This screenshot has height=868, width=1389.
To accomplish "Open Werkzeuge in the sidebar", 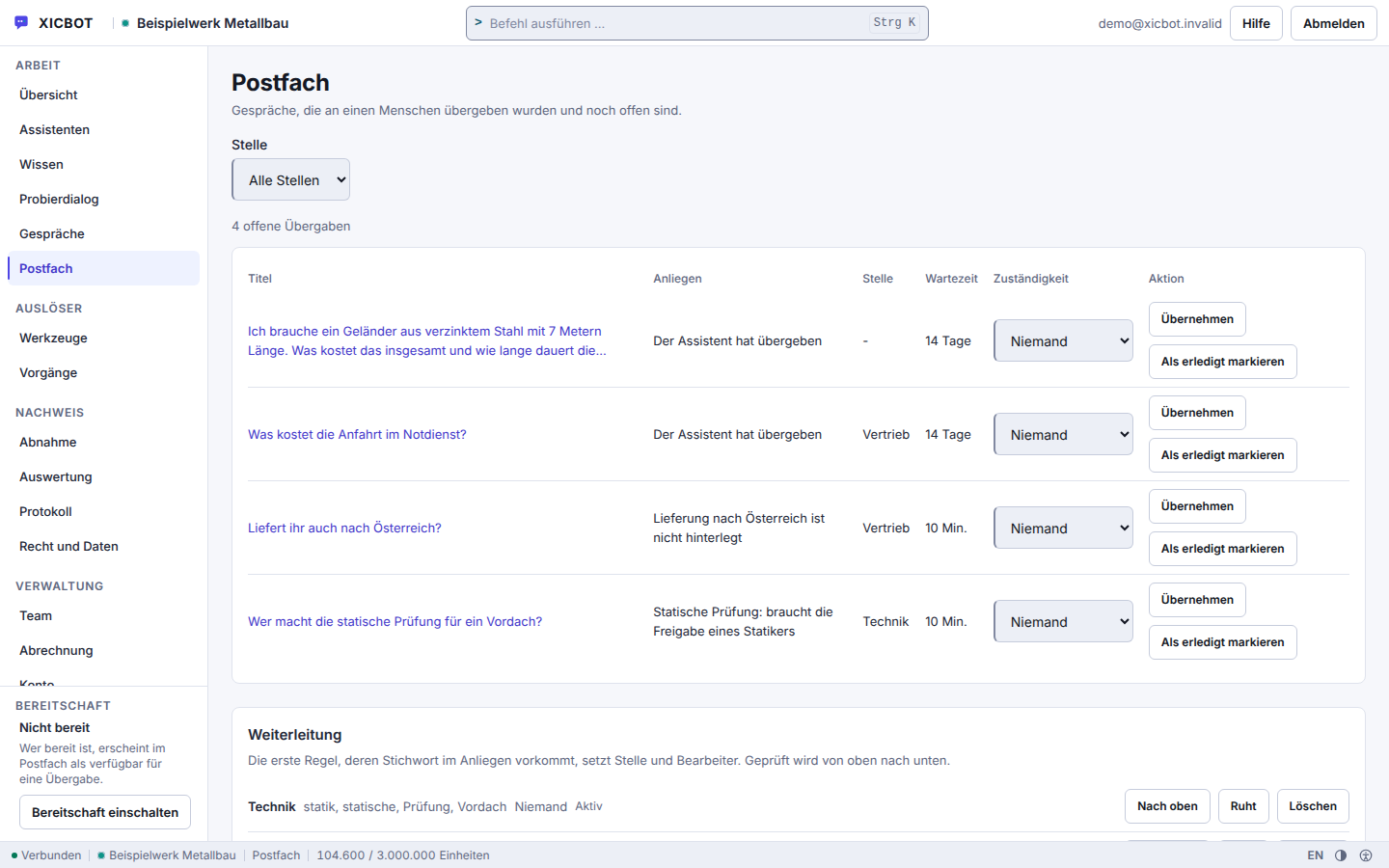I will tap(103, 338).
